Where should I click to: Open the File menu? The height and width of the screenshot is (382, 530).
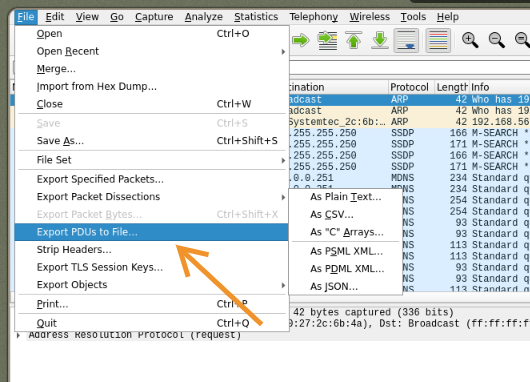click(26, 17)
